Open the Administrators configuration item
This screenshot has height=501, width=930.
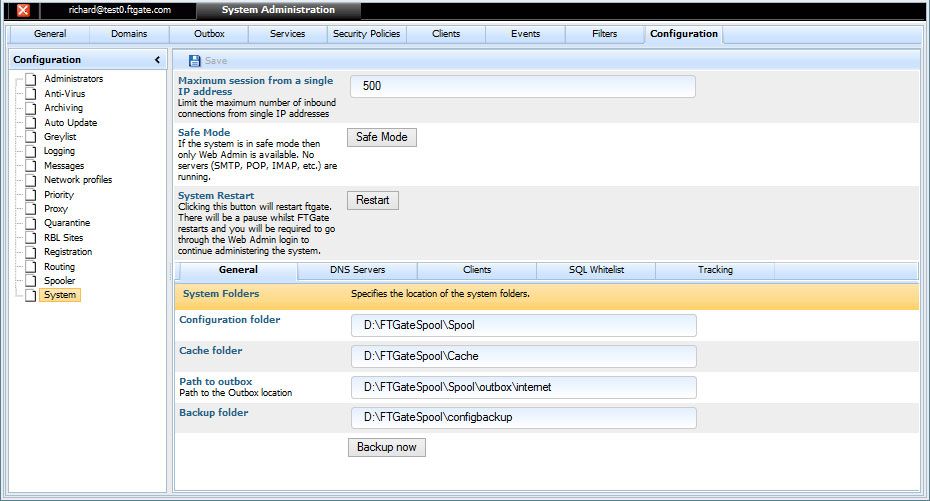(x=74, y=78)
